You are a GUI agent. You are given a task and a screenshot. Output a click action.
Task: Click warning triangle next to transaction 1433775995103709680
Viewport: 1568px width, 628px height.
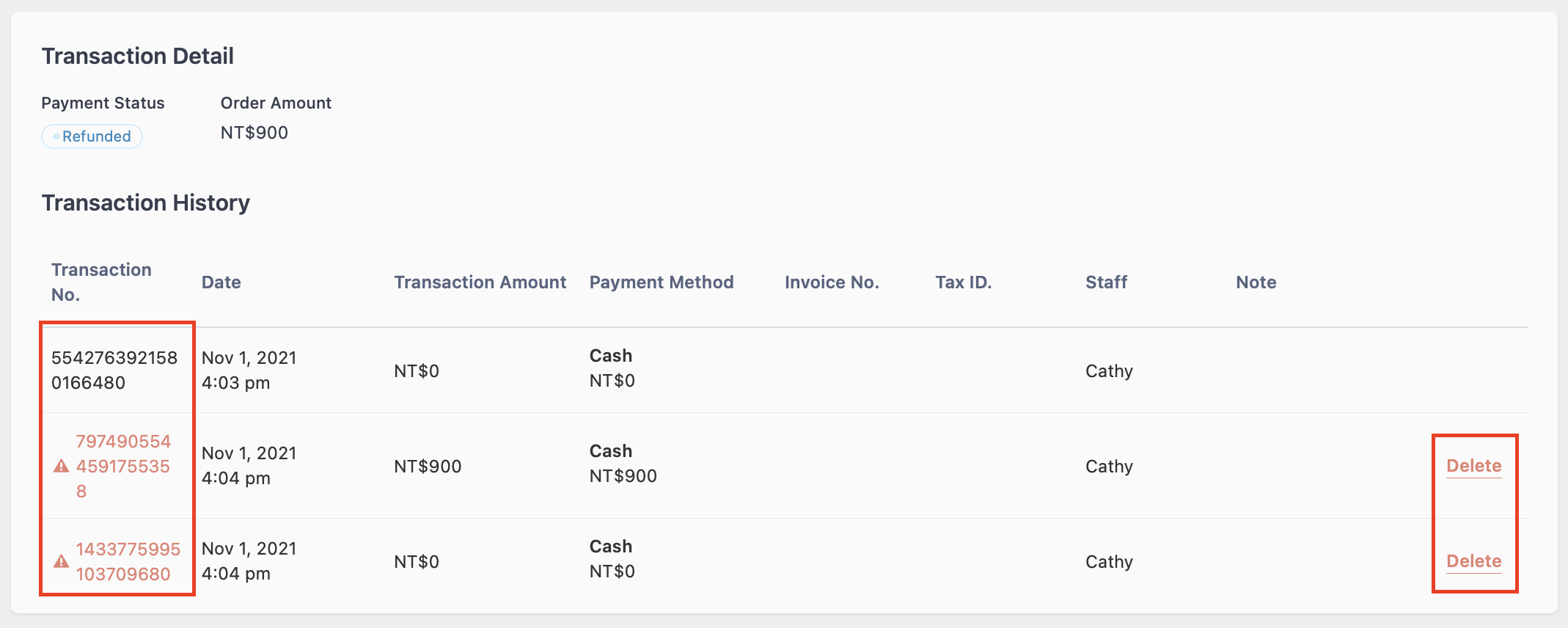[62, 562]
